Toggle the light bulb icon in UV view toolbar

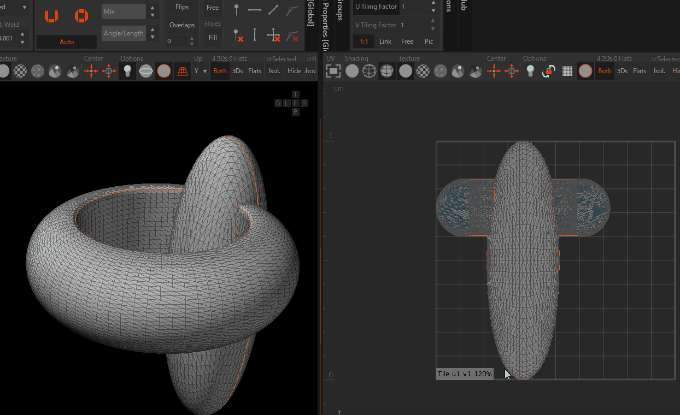click(530, 71)
